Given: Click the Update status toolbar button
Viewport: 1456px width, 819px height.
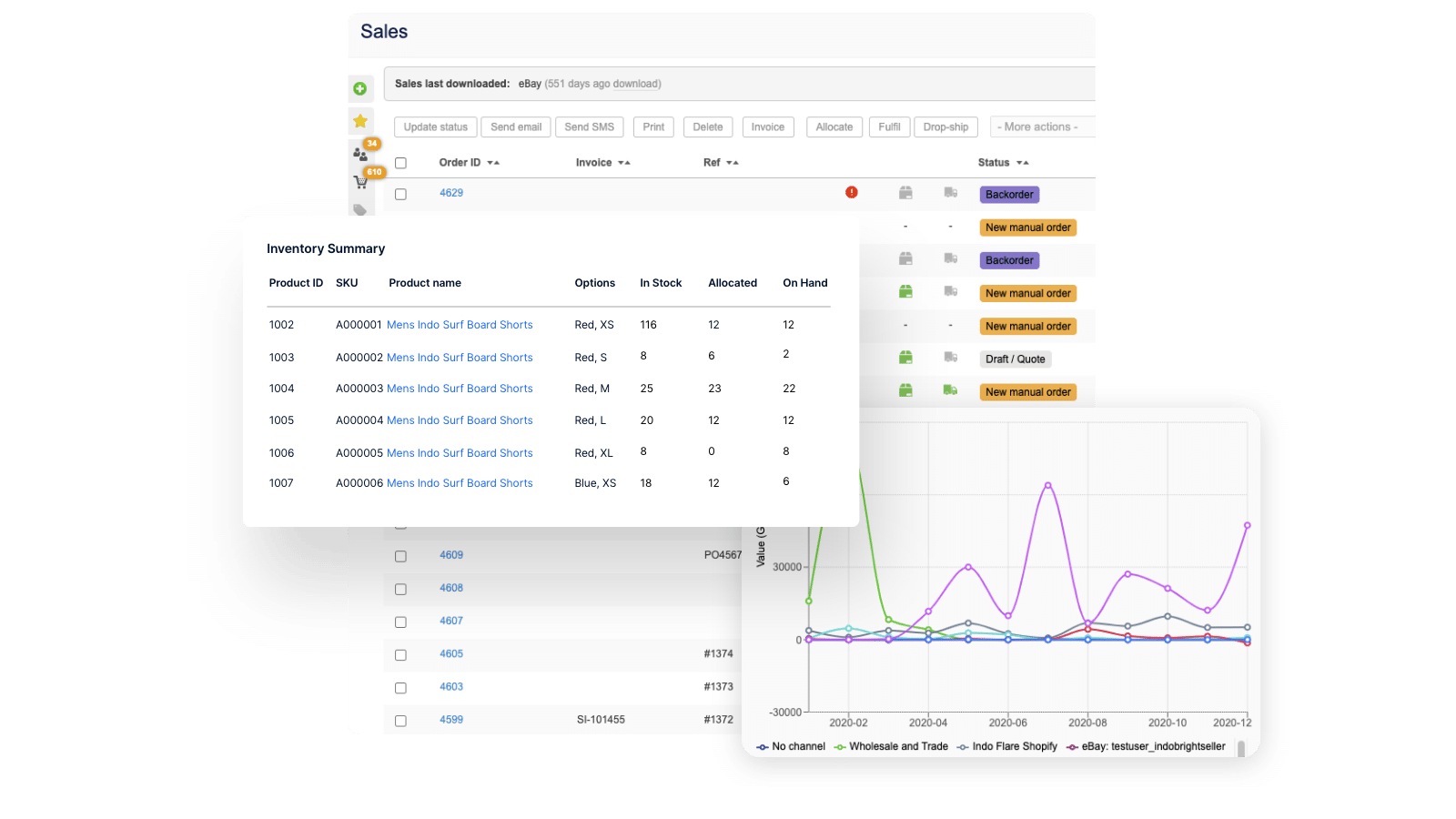Looking at the screenshot, I should click(435, 127).
